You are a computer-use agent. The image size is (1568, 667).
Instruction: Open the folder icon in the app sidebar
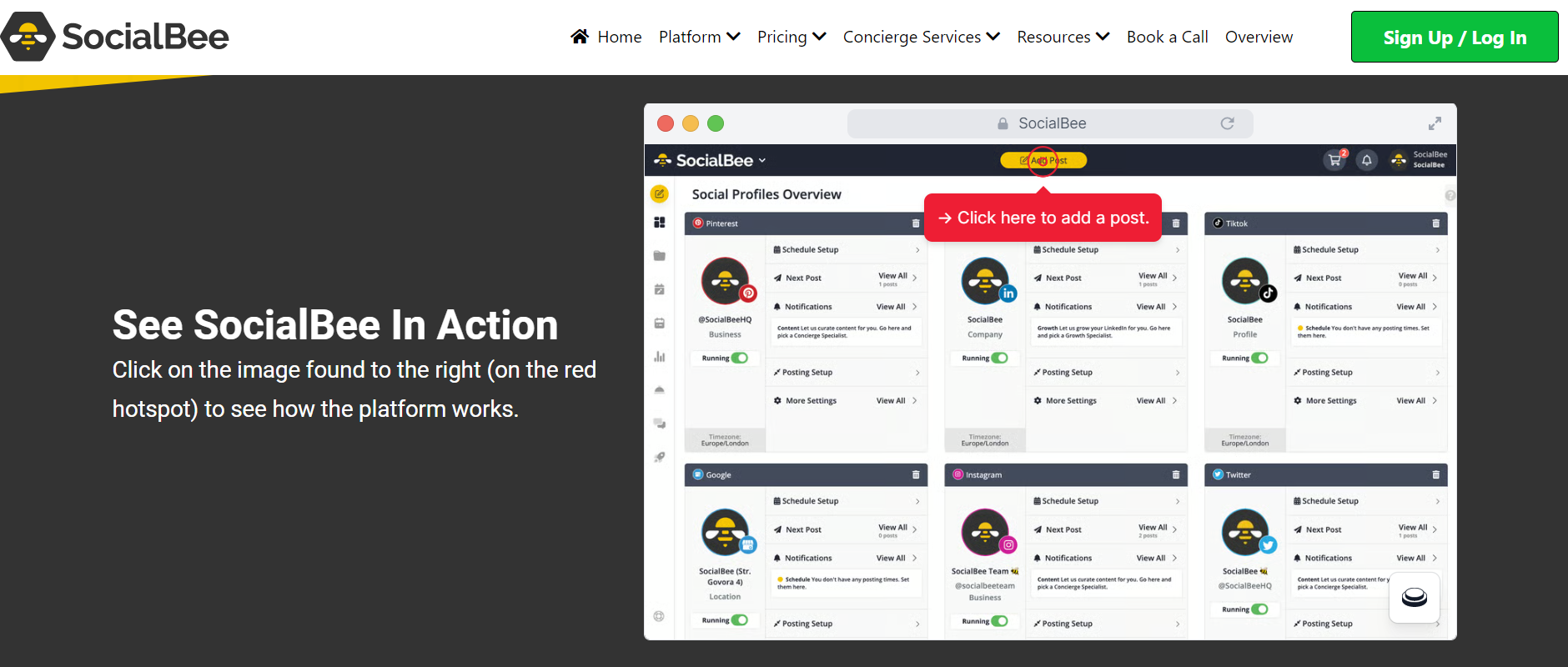click(x=659, y=256)
